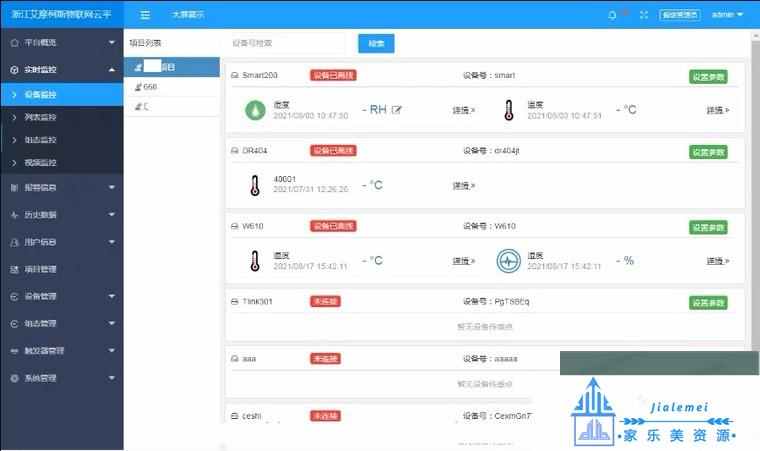760x451 pixels.
Task: Expand the 系统管理 menu arrow
Action: 112,378
